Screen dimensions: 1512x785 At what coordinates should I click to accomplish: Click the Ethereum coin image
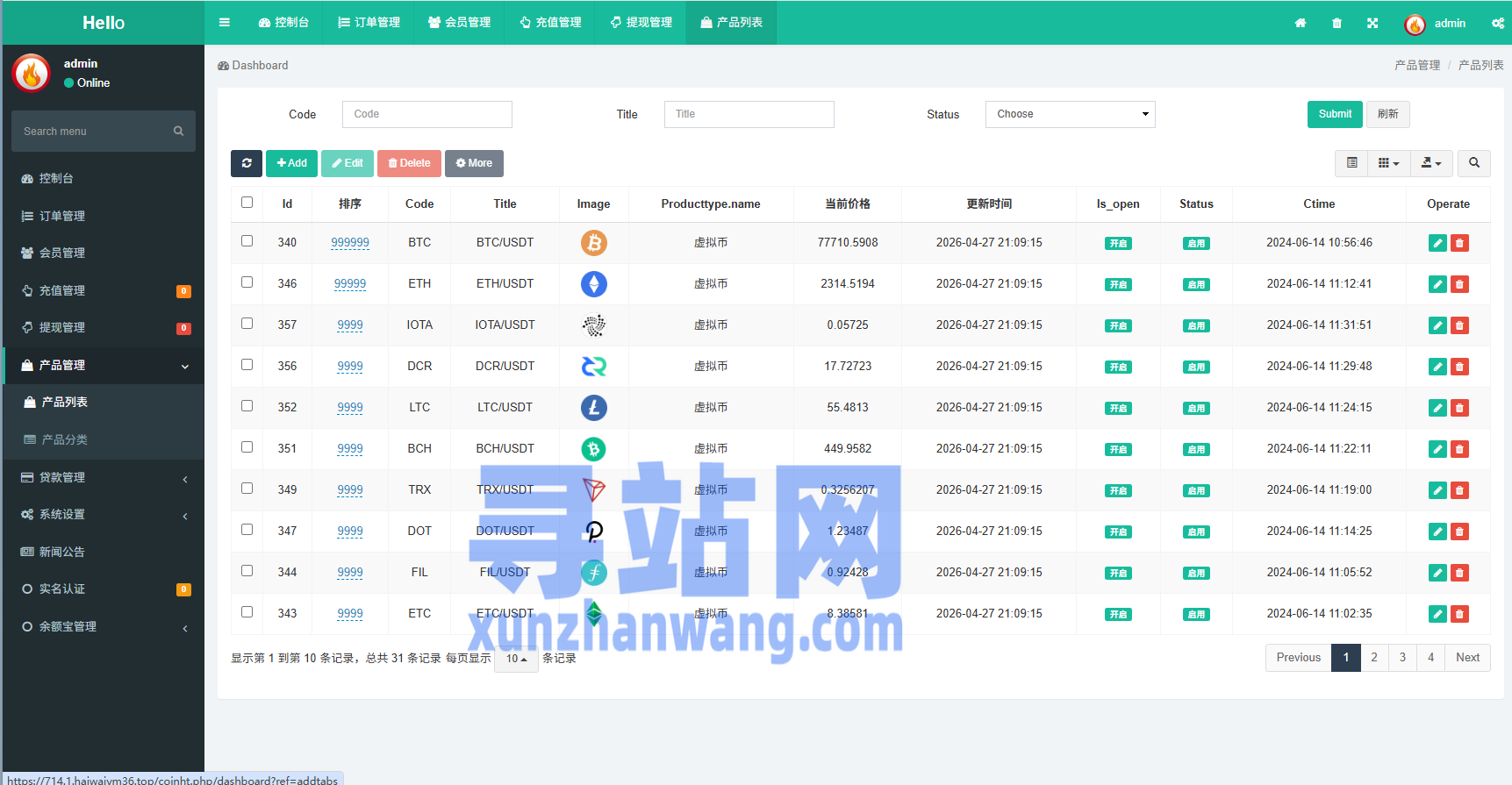click(x=594, y=284)
